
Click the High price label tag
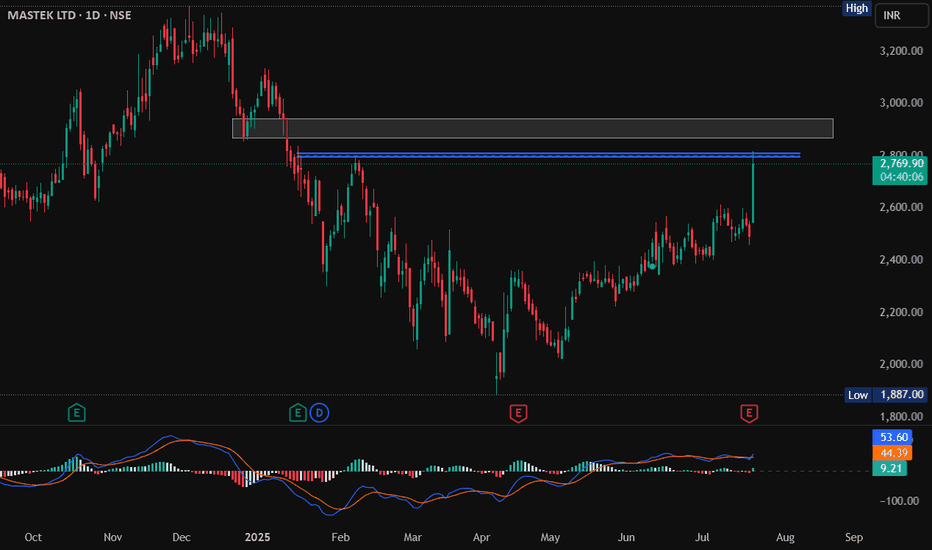(x=857, y=8)
